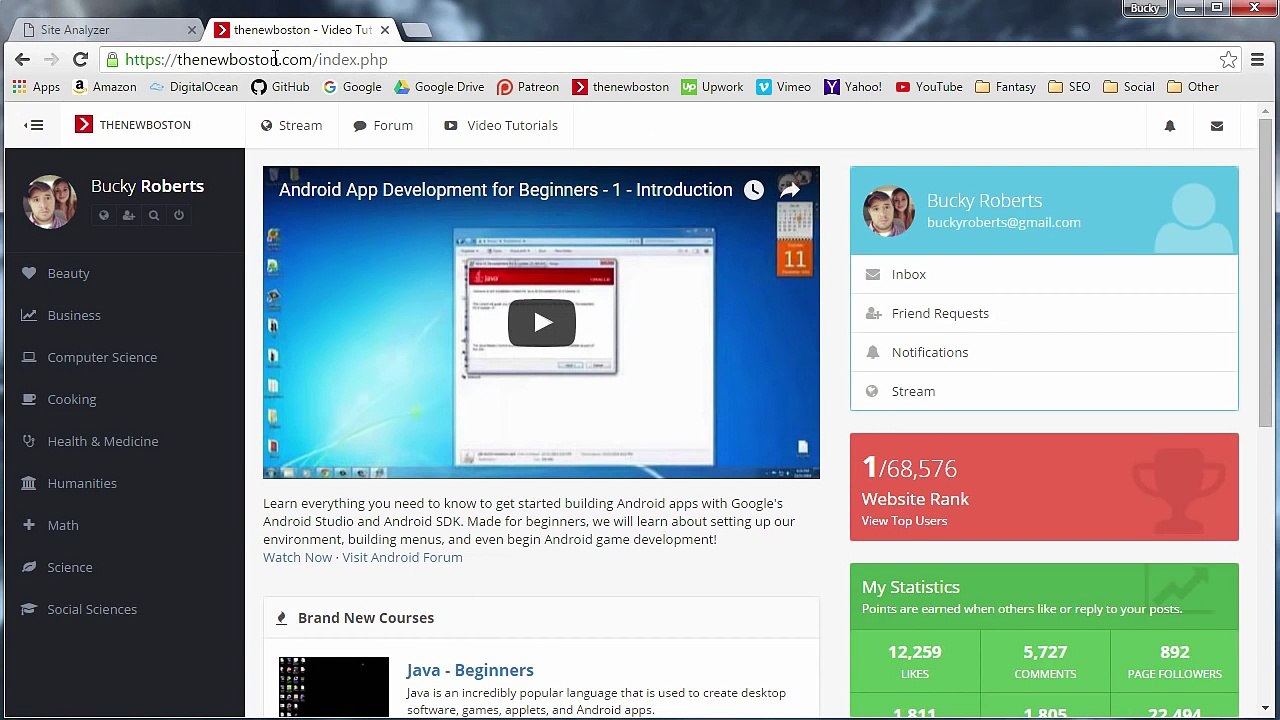Click THENEWBOSTON brand text

(x=145, y=125)
